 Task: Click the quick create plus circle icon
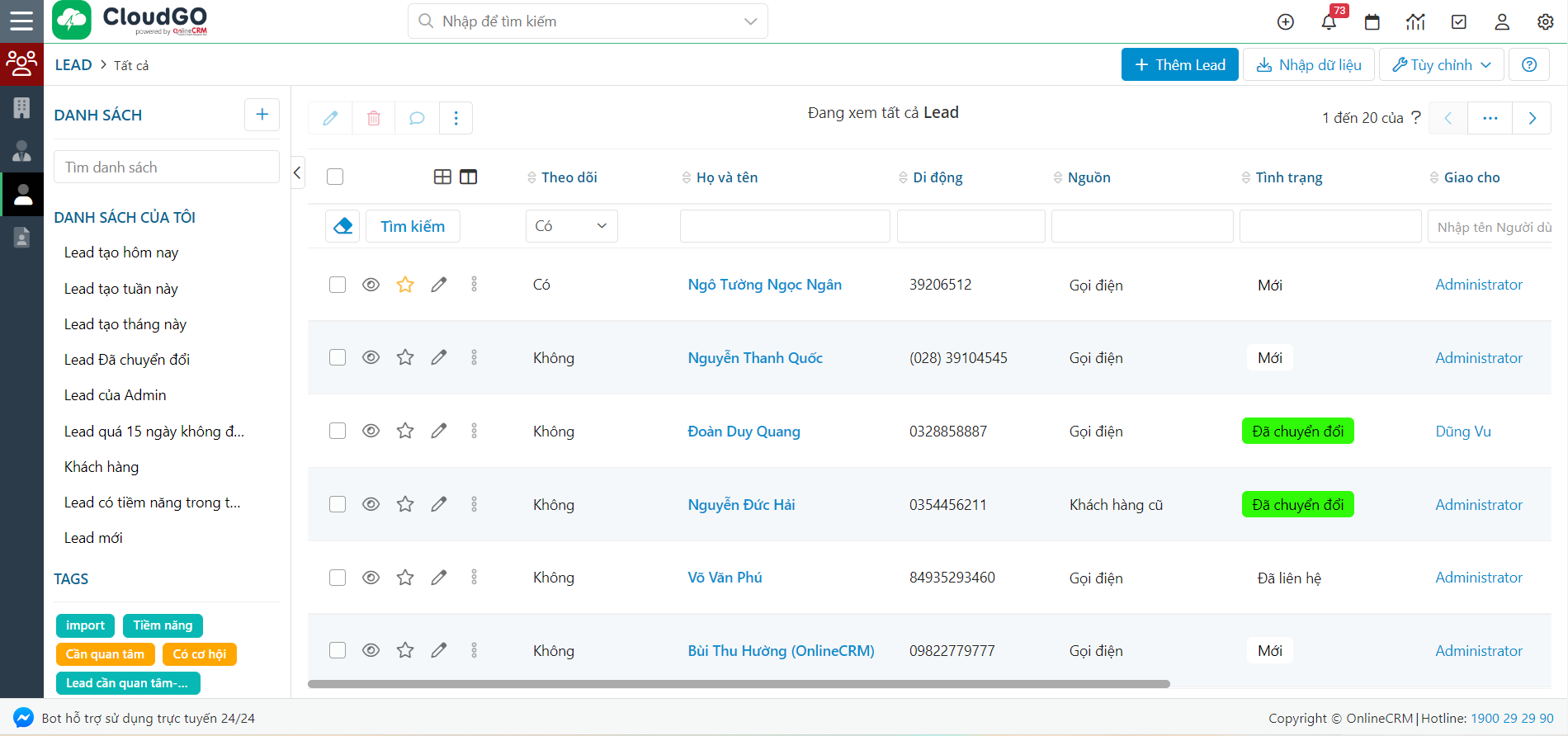tap(1286, 22)
